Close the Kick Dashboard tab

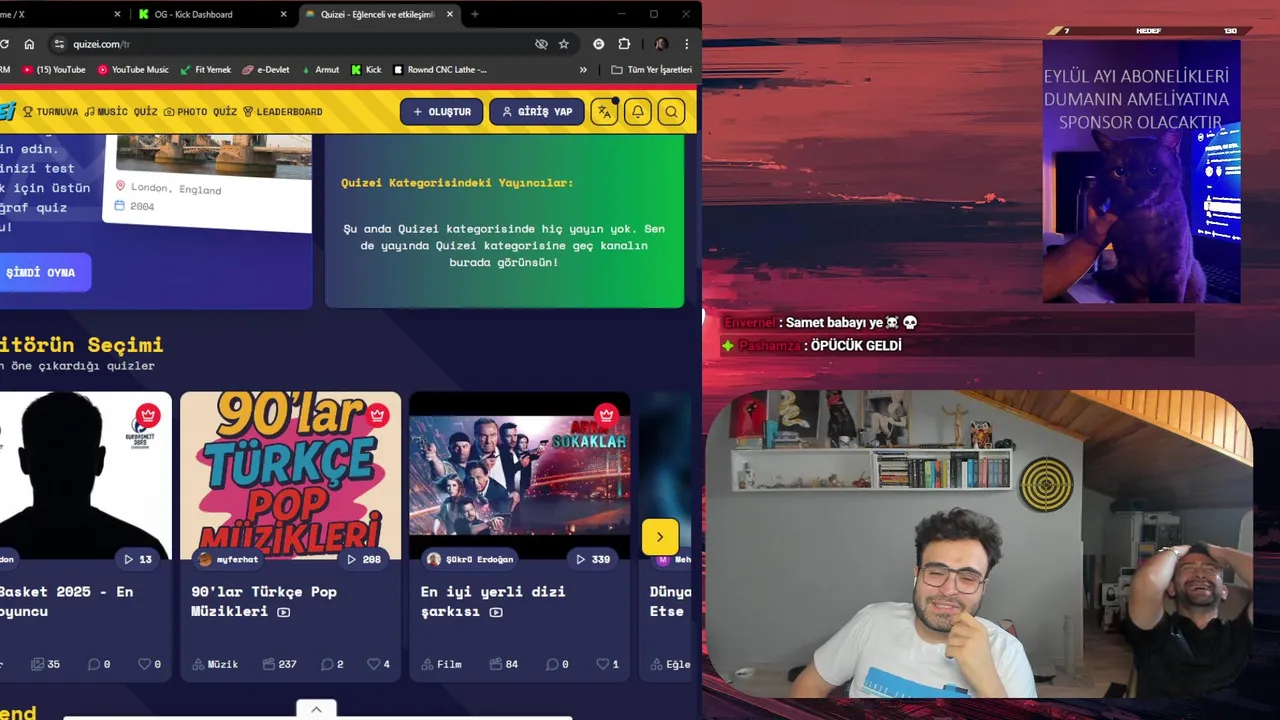coord(283,14)
